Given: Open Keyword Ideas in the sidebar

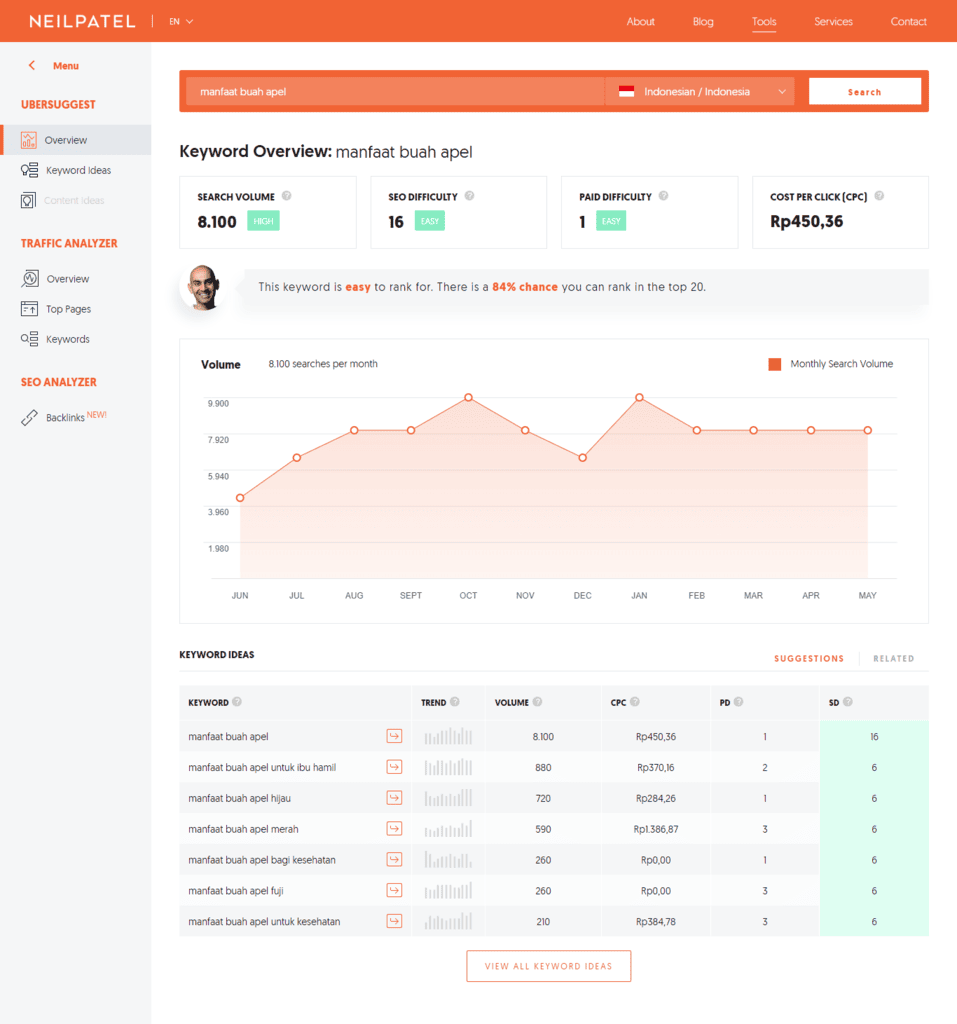Looking at the screenshot, I should pos(78,170).
